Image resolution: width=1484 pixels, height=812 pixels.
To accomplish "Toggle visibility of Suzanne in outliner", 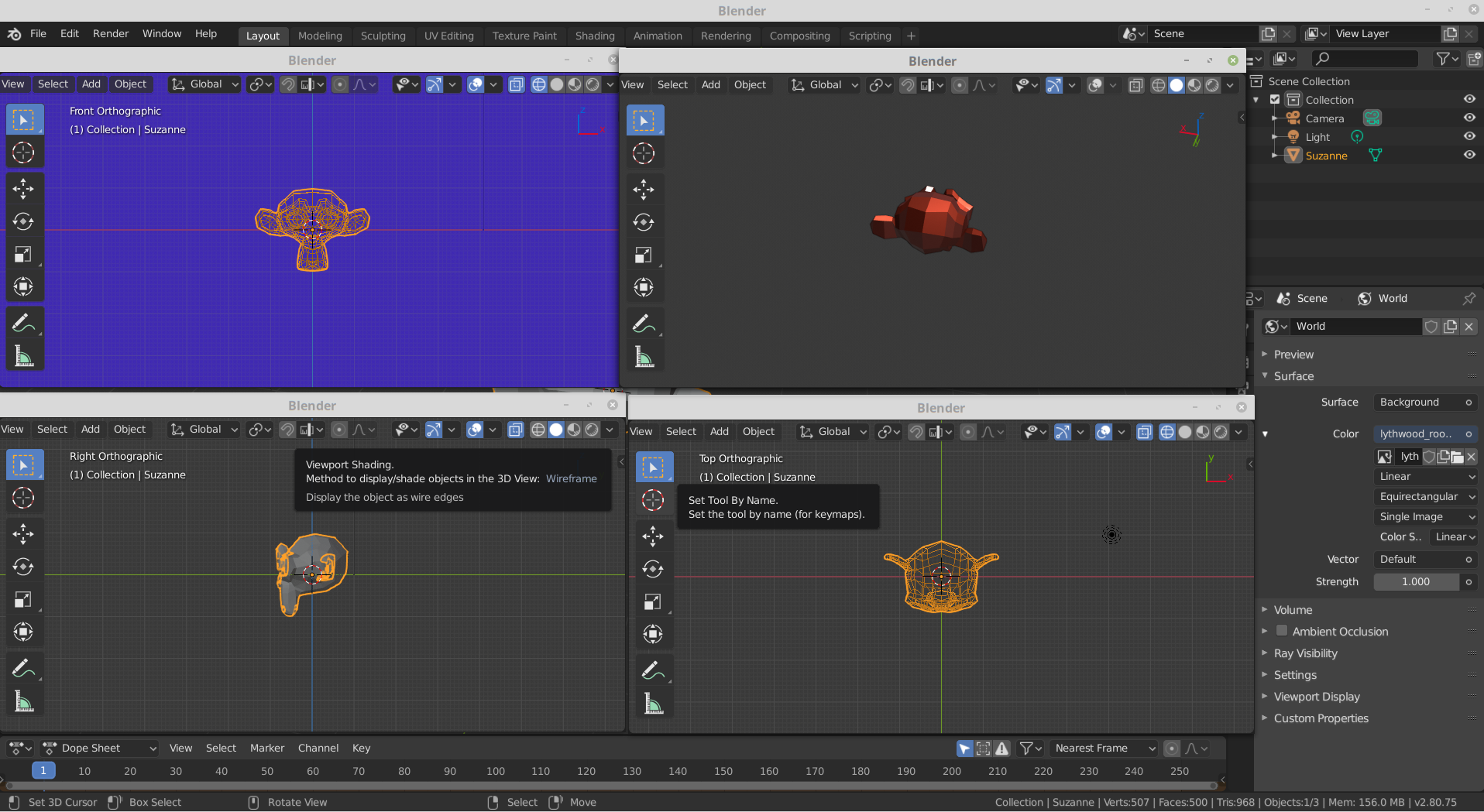I will point(1469,156).
